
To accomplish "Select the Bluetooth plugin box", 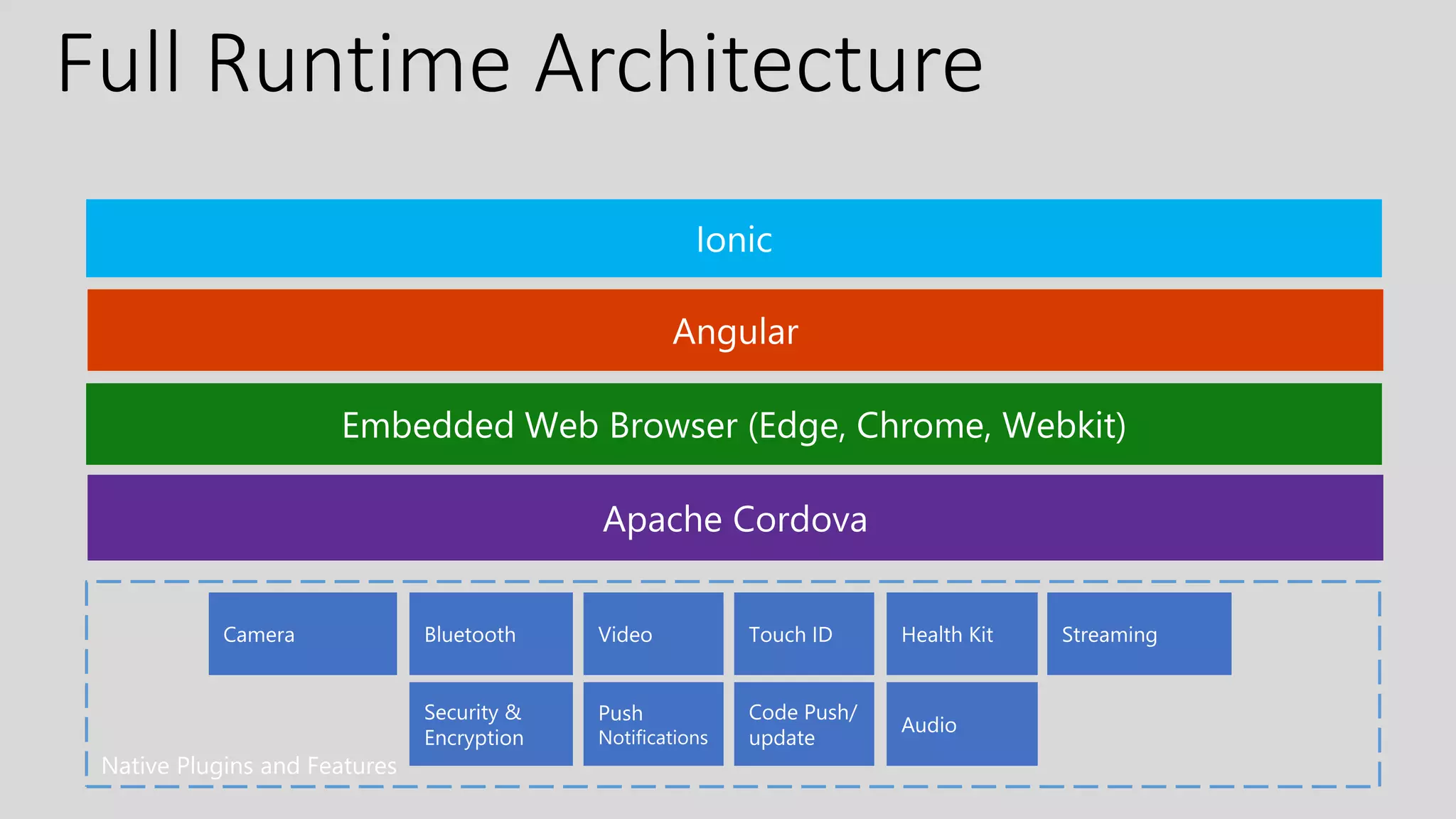I will click(491, 633).
